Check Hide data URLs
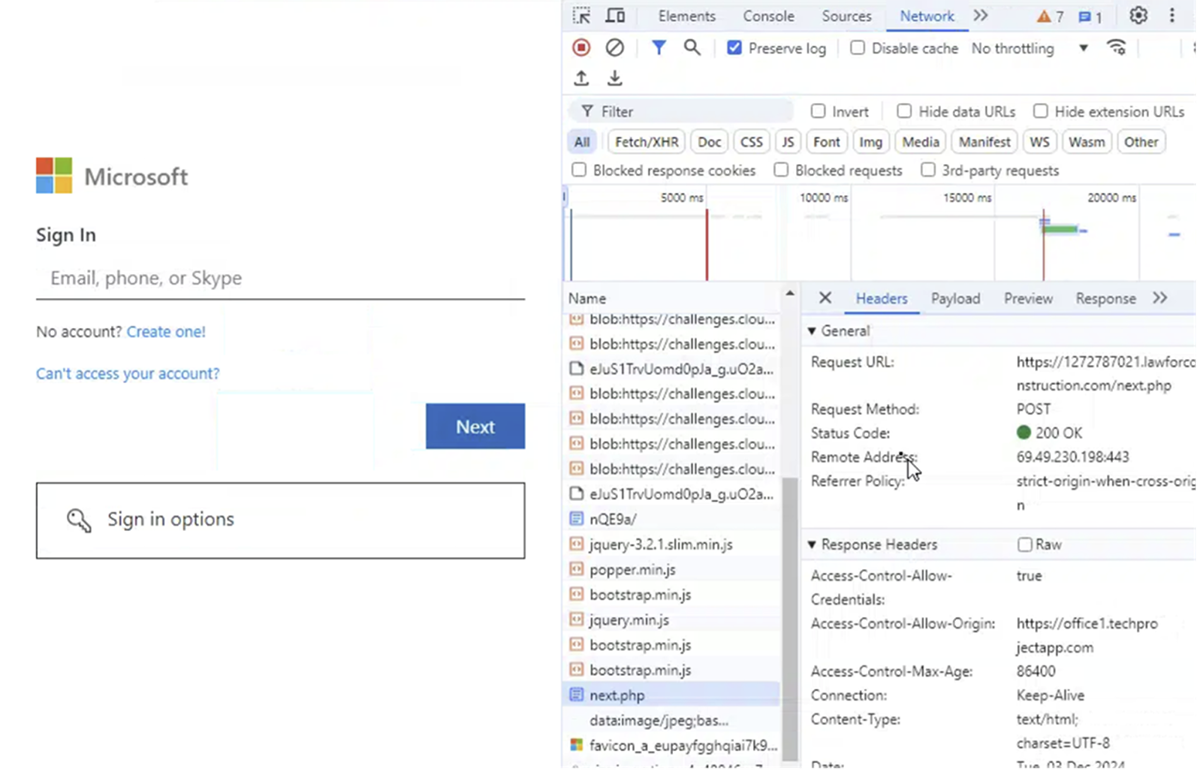 [x=904, y=111]
